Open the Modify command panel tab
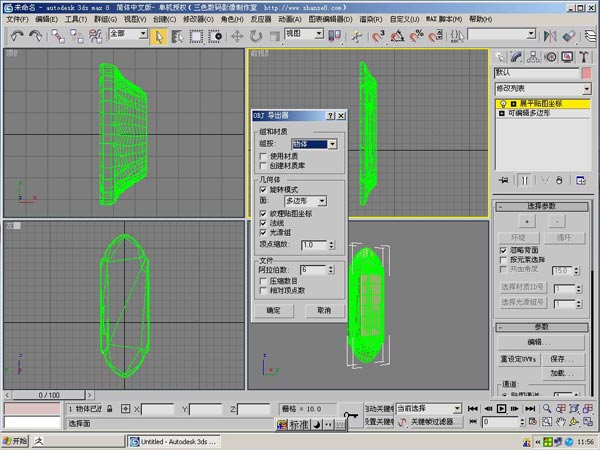Screen dimensions: 600x450 pyautogui.click(x=516, y=57)
